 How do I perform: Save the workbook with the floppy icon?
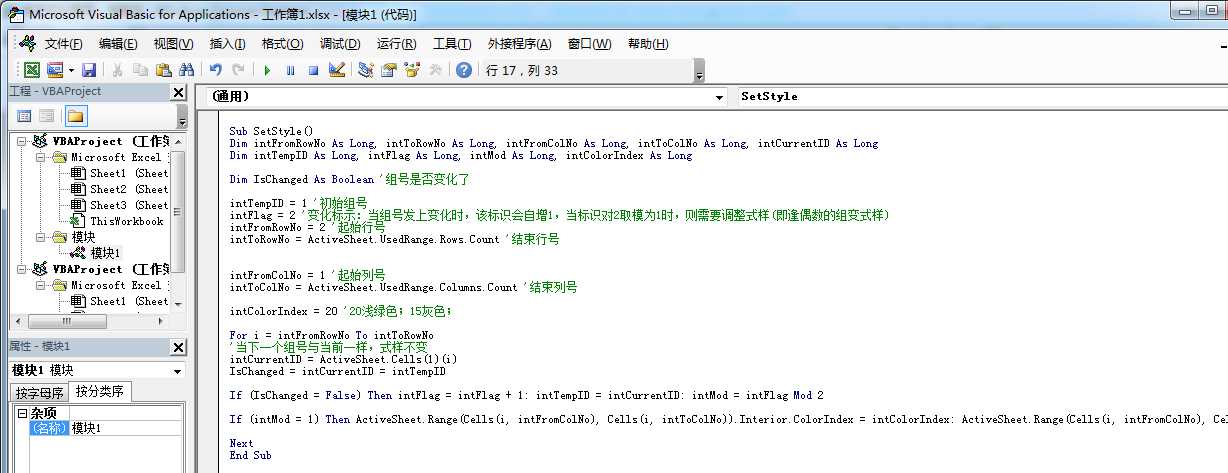point(89,70)
